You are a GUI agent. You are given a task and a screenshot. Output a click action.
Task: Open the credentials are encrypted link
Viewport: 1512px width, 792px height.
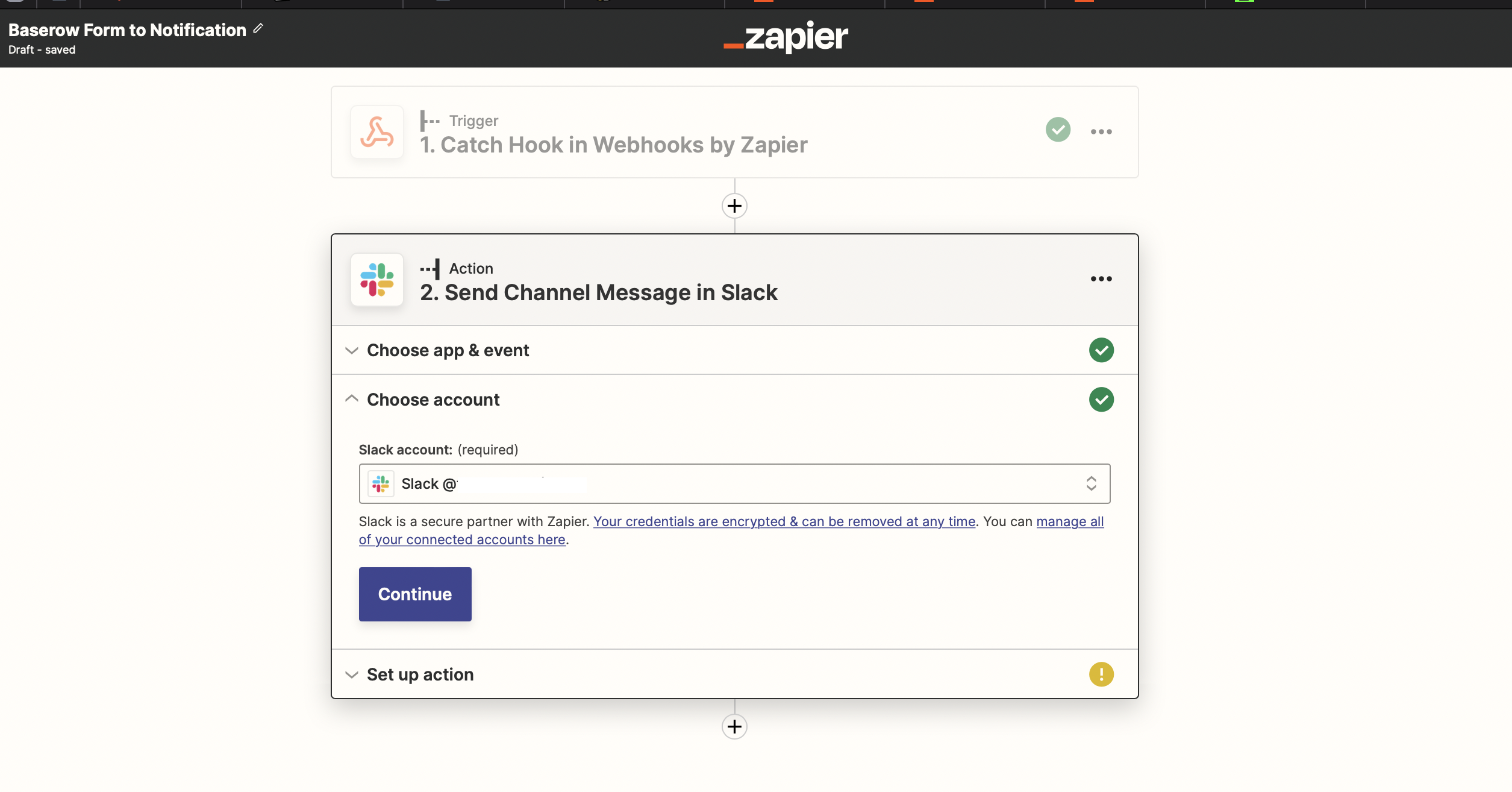784,521
